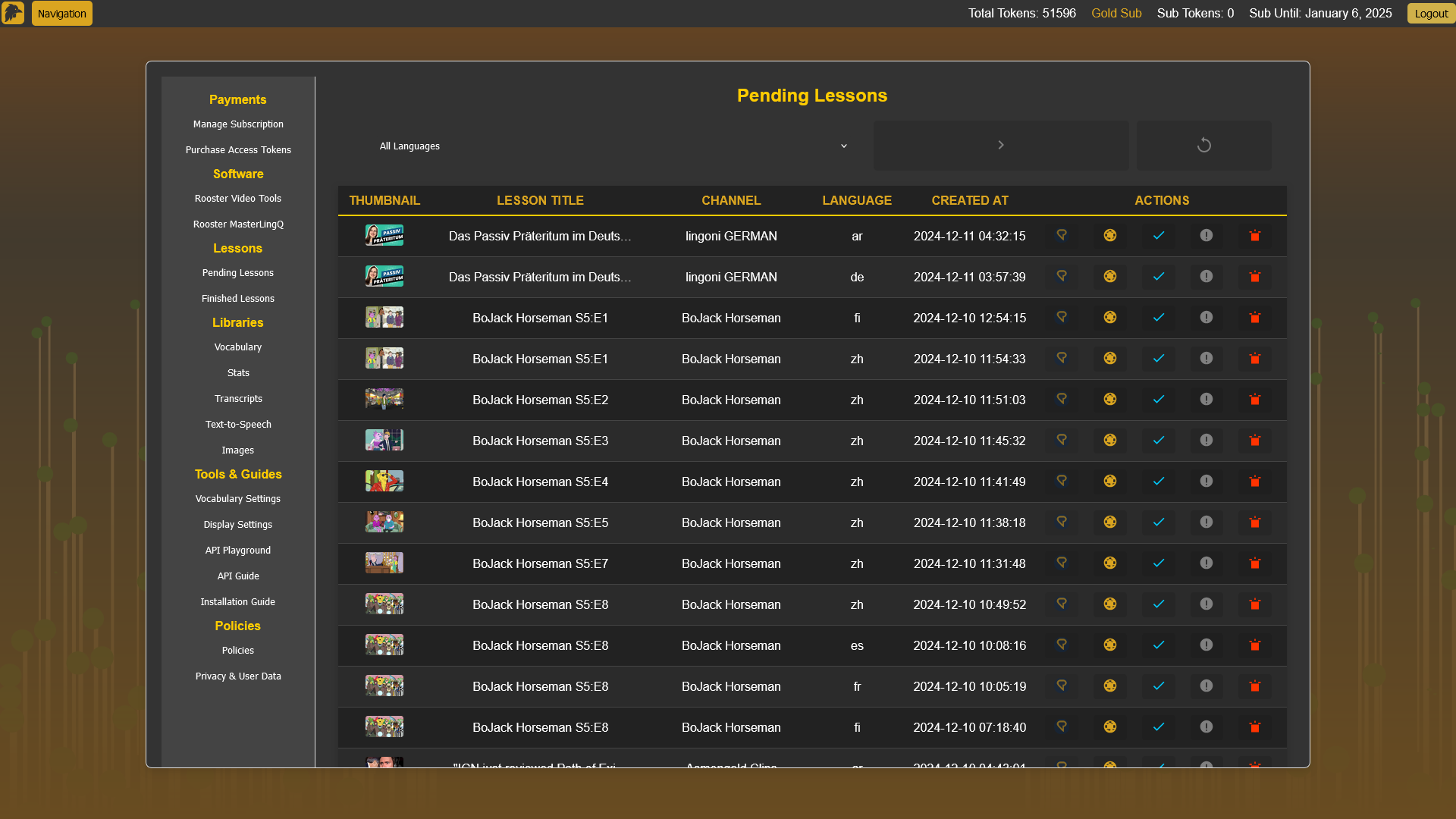Open Purchase Access Tokens page
This screenshot has height=819, width=1456.
pos(238,150)
